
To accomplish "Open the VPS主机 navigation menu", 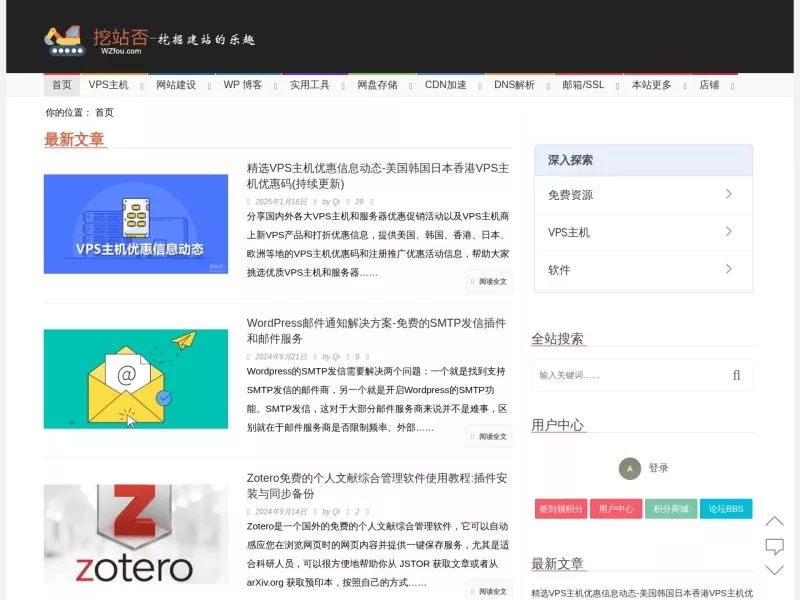I will (x=108, y=85).
